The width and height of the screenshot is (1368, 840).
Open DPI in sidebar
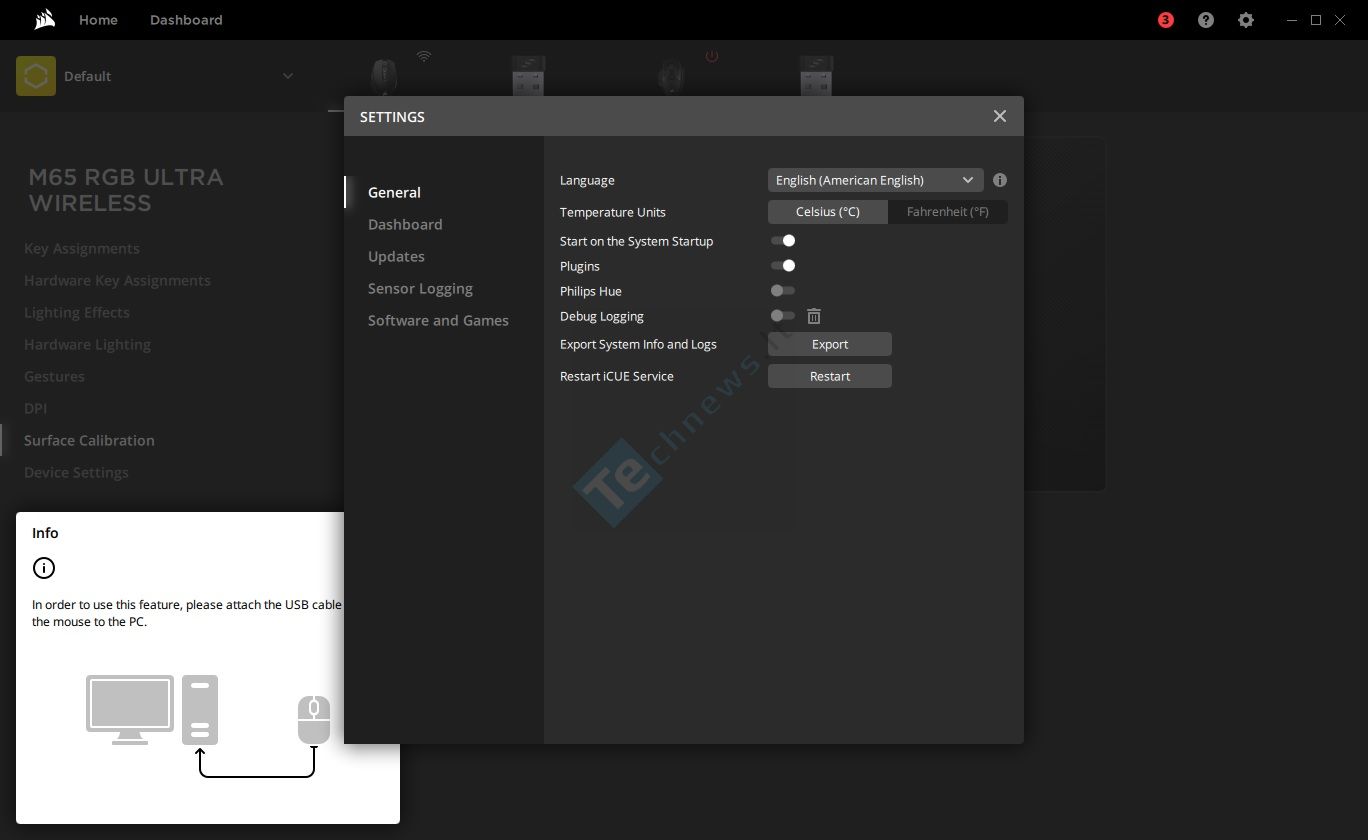[x=35, y=408]
